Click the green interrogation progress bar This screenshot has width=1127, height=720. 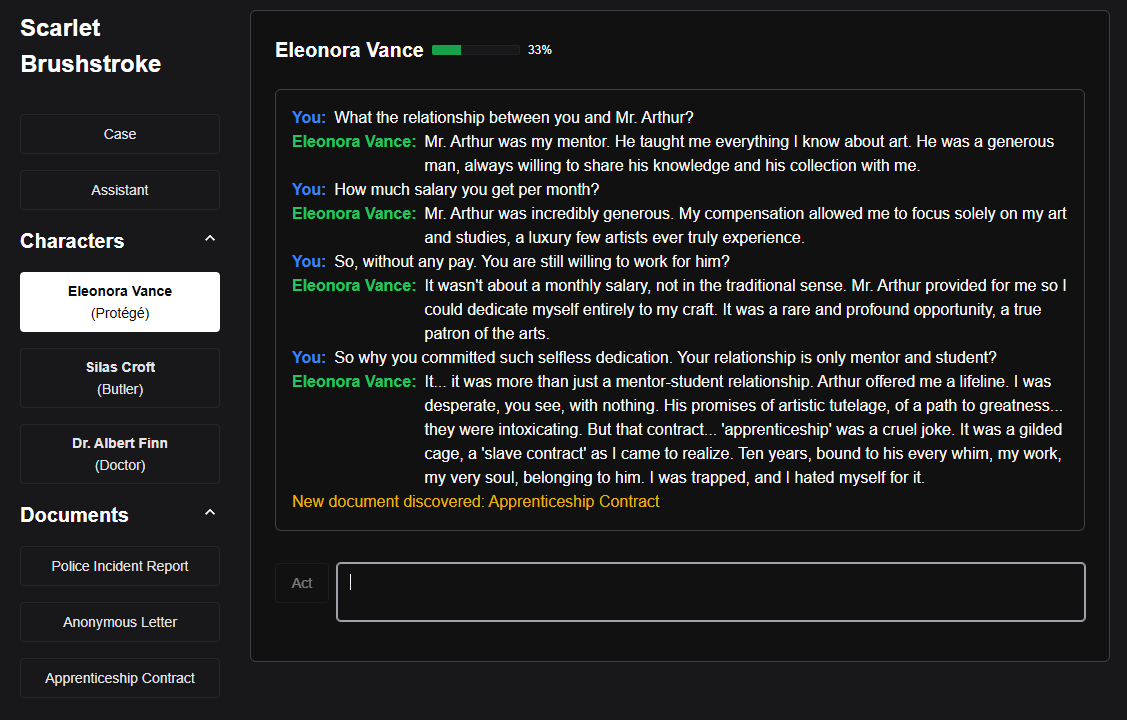tap(475, 50)
